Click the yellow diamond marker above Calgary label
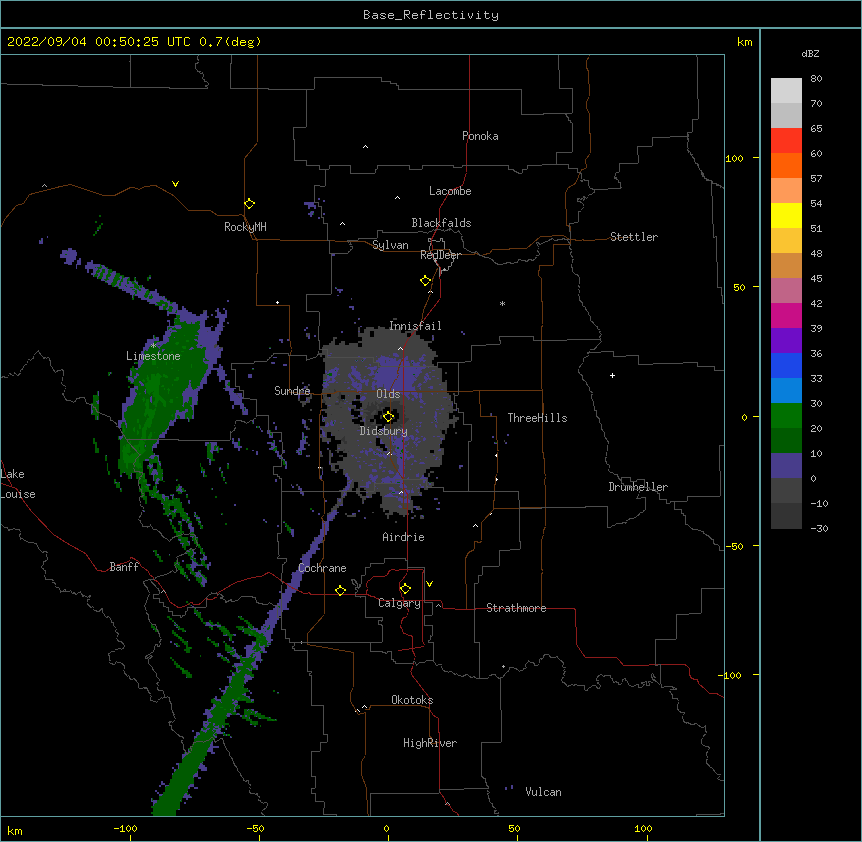 tap(405, 589)
